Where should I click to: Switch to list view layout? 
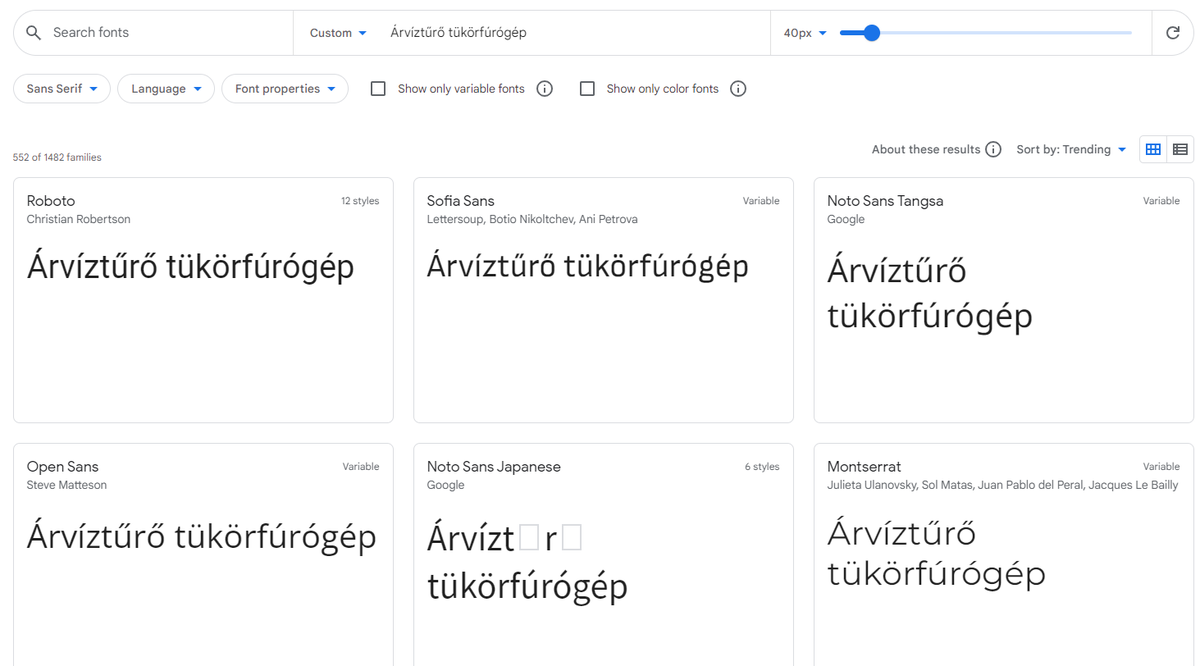(x=1180, y=148)
